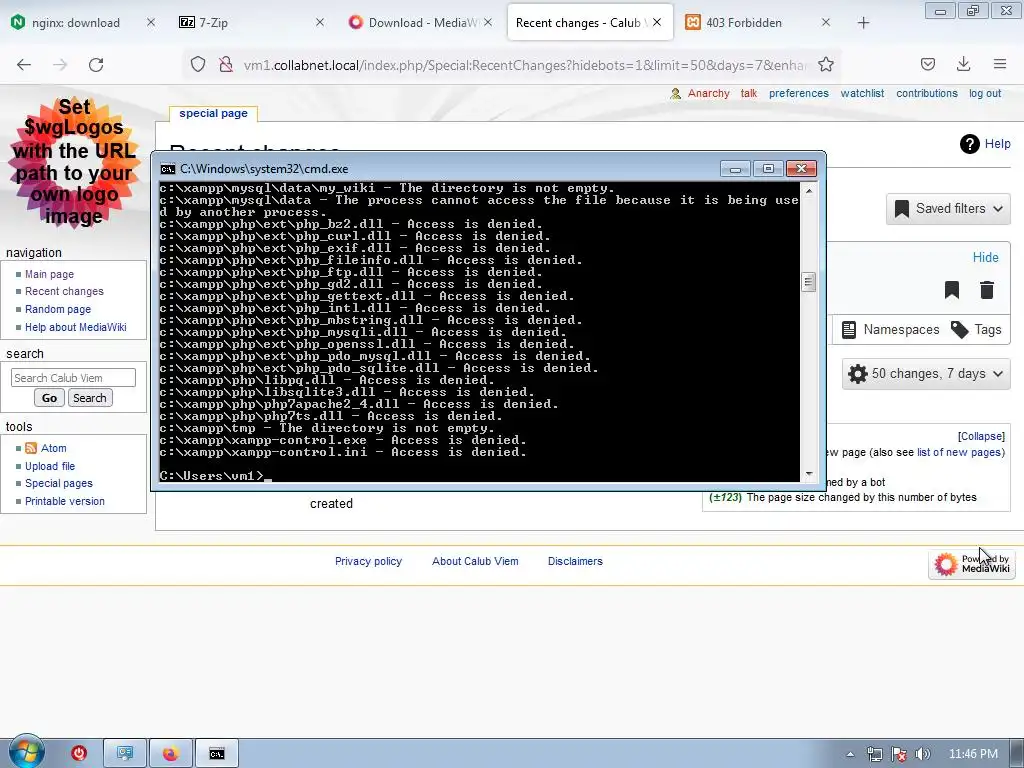Click the cmd window scroll up arrow

(x=808, y=191)
